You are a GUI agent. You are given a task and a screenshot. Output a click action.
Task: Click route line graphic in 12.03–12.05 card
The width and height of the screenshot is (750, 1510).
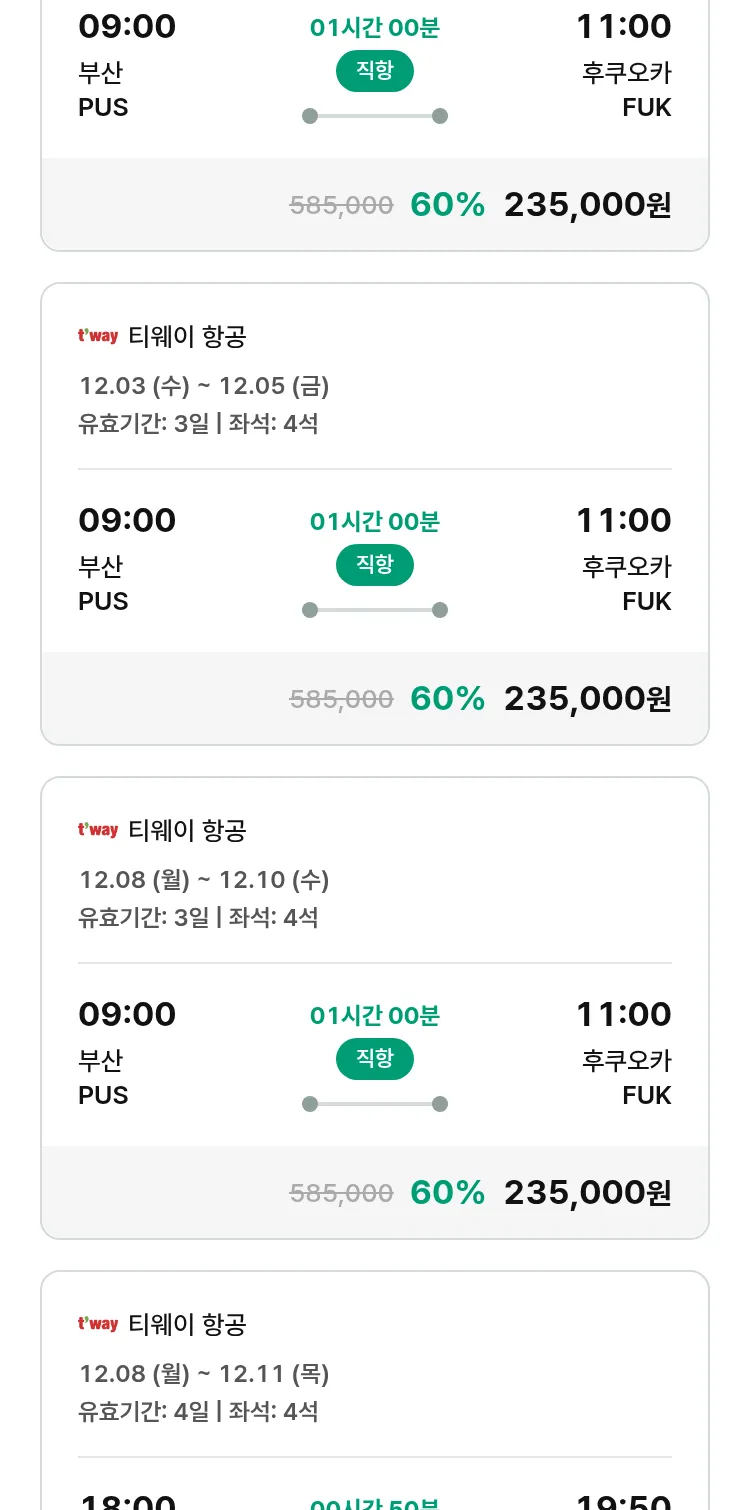tap(374, 610)
